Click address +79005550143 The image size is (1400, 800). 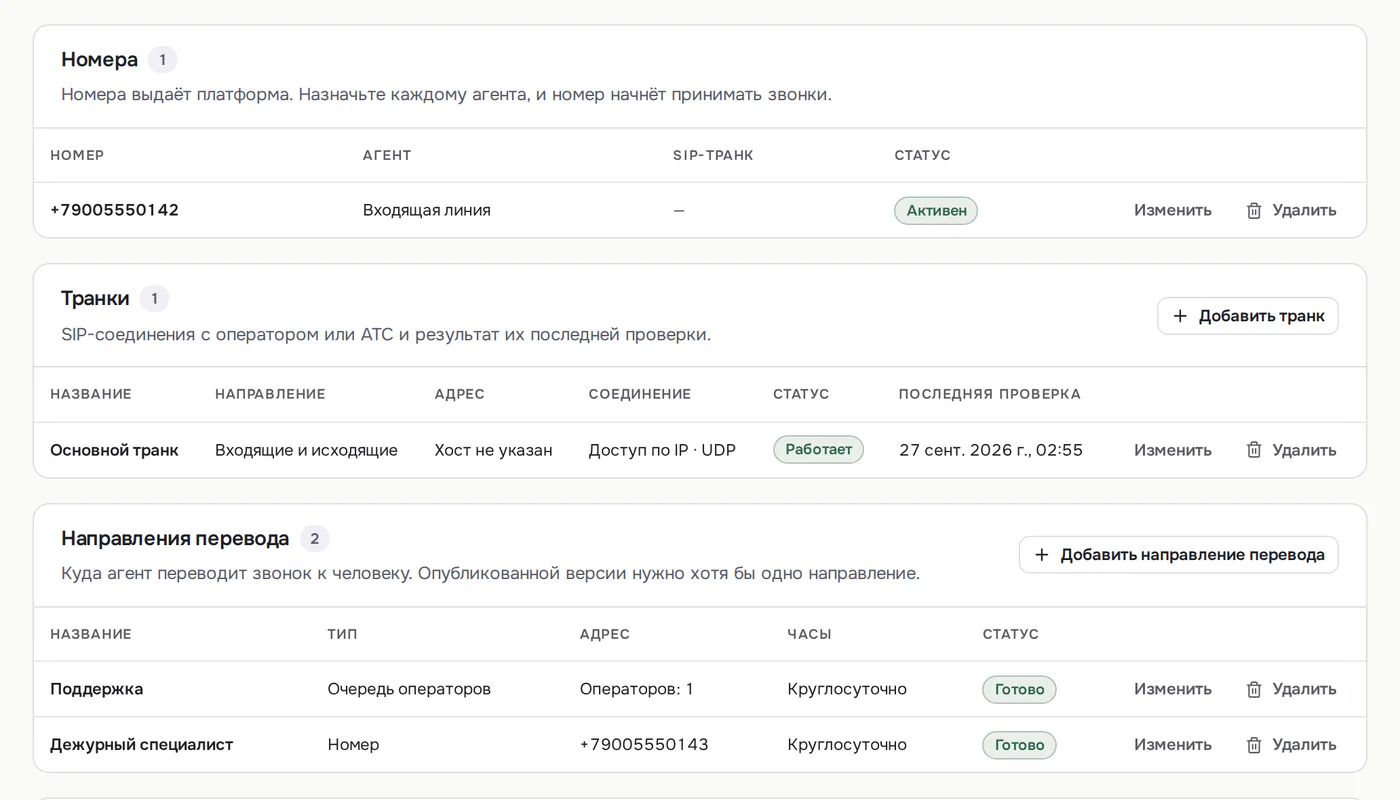(644, 745)
